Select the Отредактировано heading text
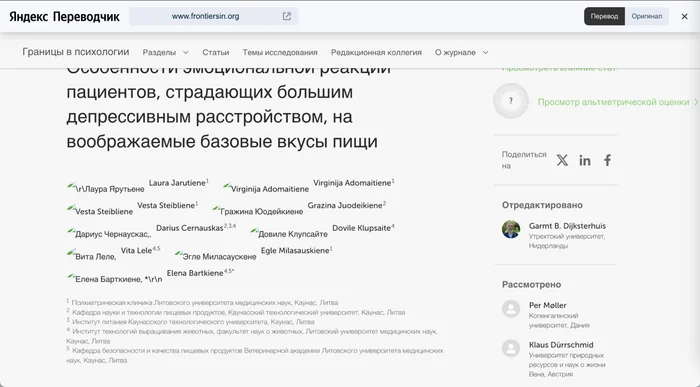The height and width of the screenshot is (387, 700). (542, 205)
